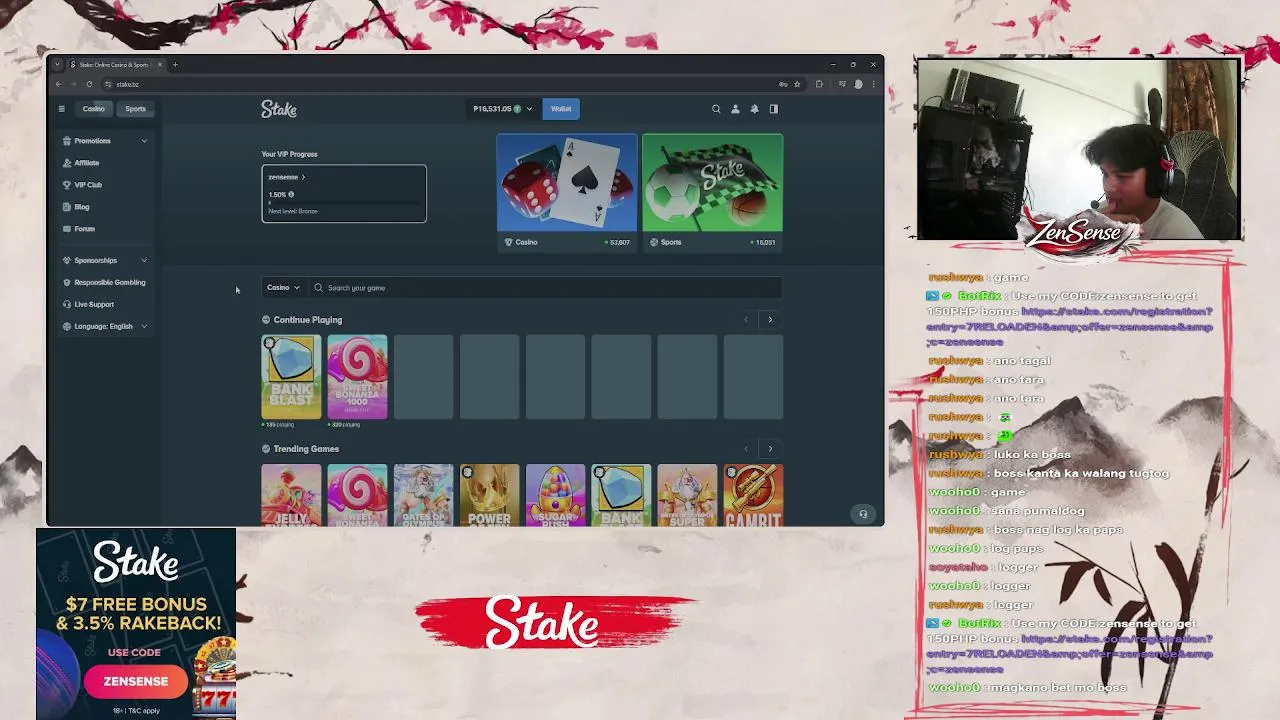Expand the Sponsorships sidebar section
The width and height of the screenshot is (1280, 720).
[x=144, y=260]
